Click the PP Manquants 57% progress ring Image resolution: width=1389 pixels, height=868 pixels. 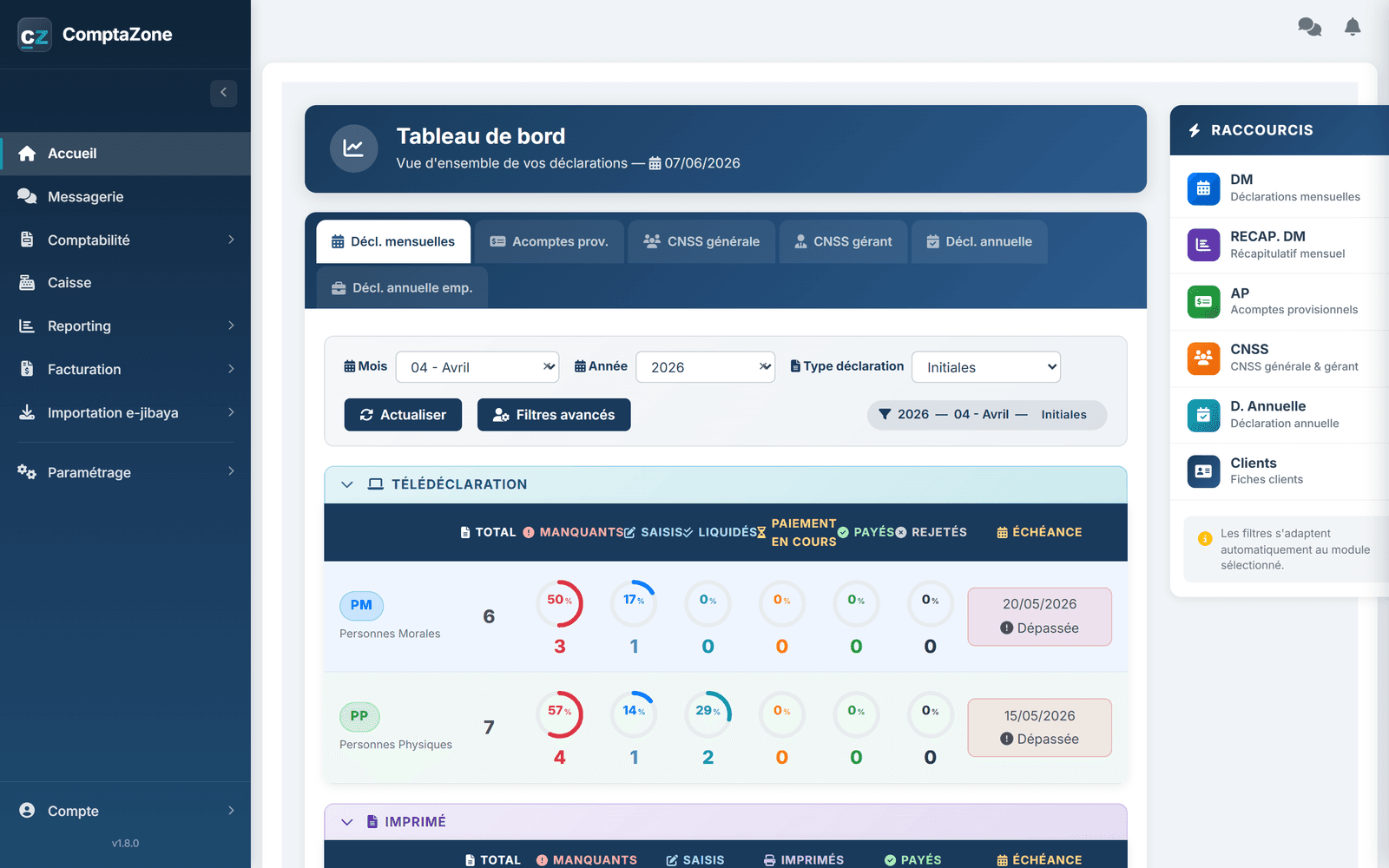559,714
